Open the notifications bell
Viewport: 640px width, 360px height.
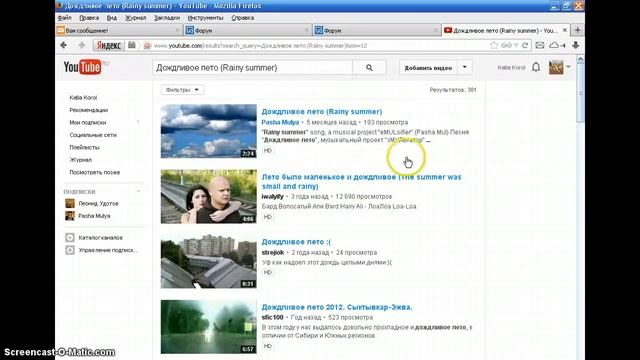536,67
